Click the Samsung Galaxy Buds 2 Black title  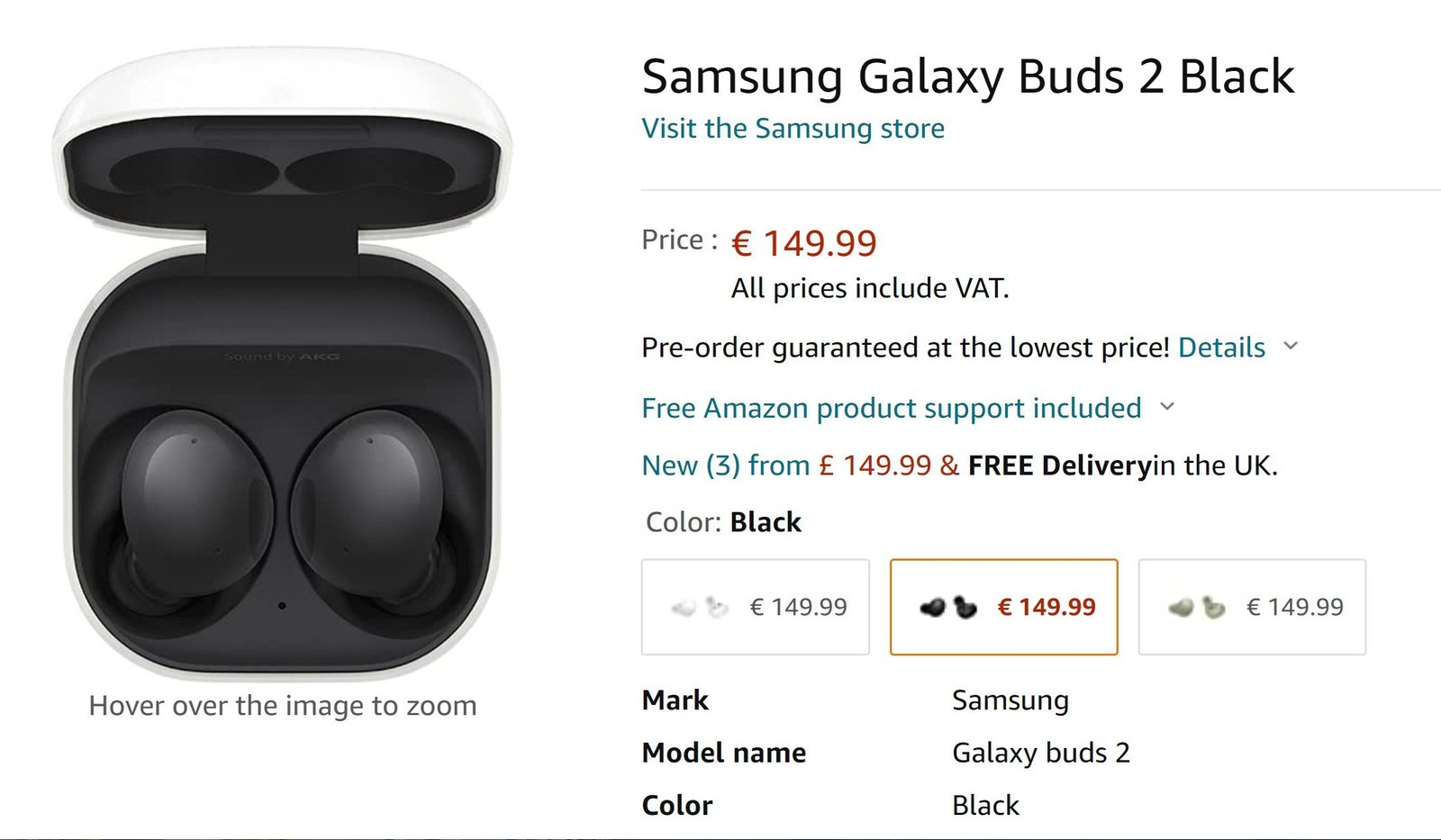(x=968, y=77)
